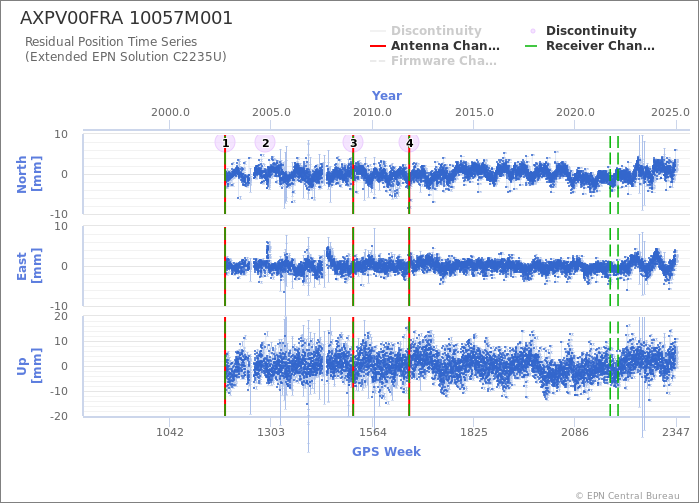This screenshot has height=504, width=700.
Task: Toggle the greyed-out Discontinuity line legend entry
Action: coord(425,31)
